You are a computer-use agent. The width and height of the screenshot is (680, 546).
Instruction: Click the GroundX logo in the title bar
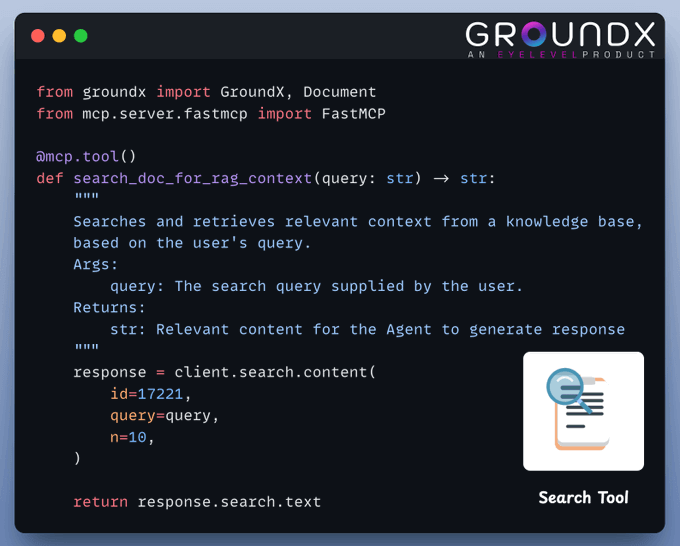[560, 34]
